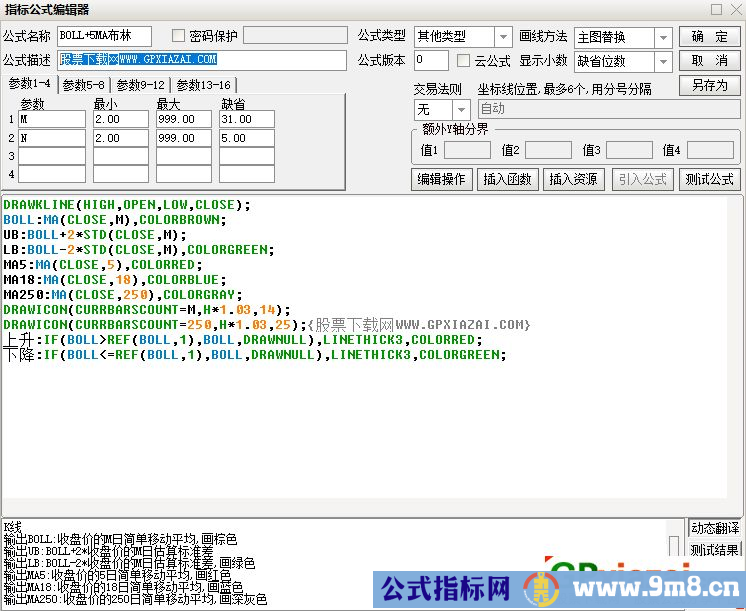This screenshot has width=746, height=611.
Task: Open the 公式类型 dropdown
Action: click(x=503, y=37)
